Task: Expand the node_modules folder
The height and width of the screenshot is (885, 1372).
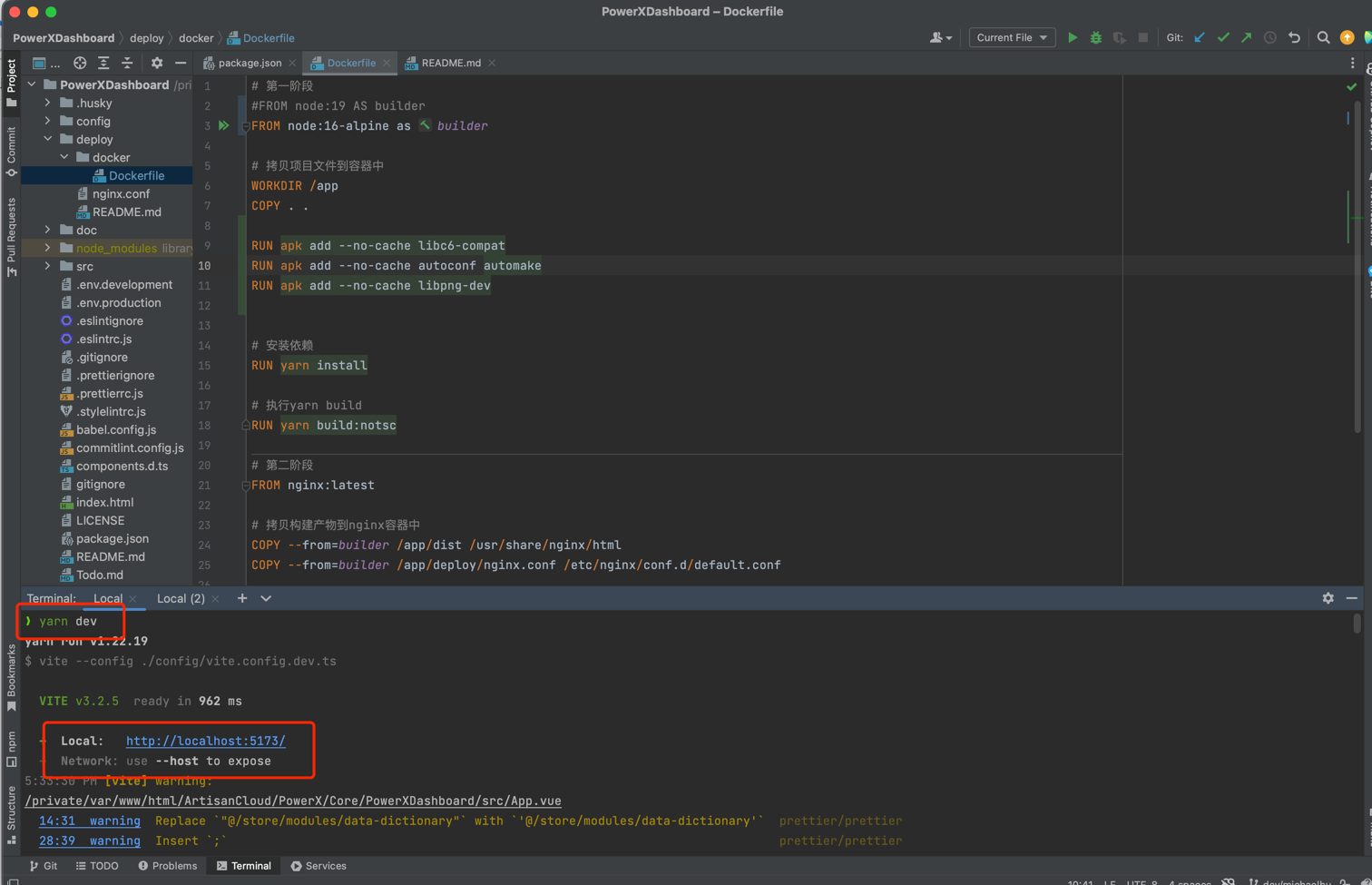Action: [48, 248]
